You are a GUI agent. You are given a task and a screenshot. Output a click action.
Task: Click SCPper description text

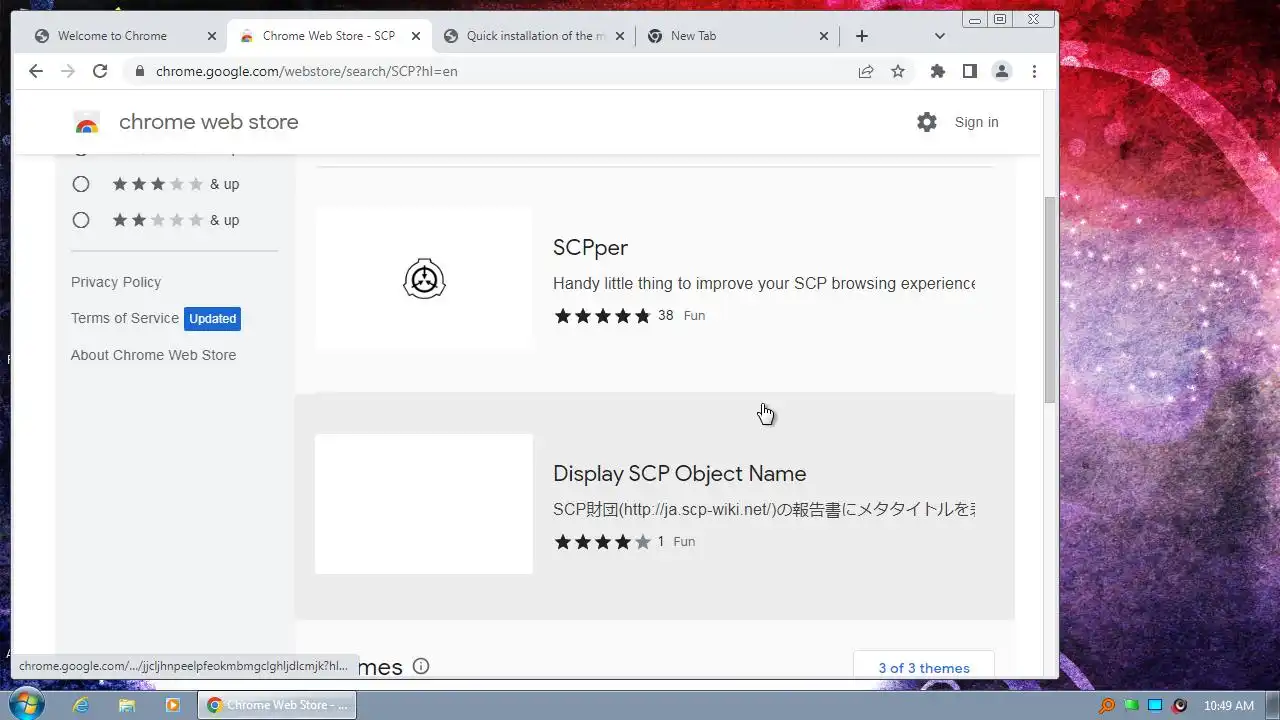click(764, 283)
